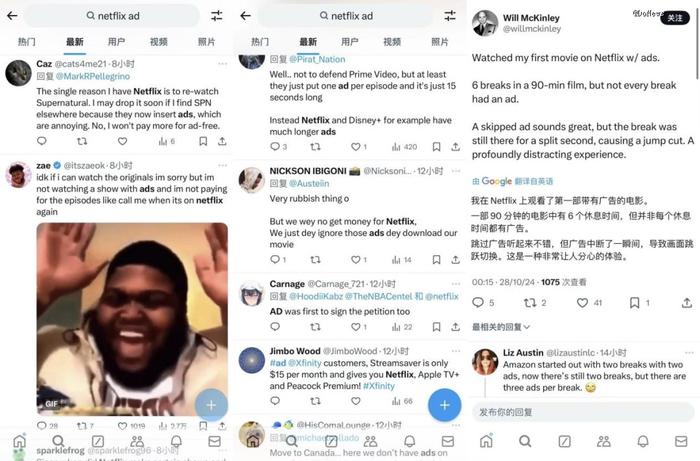Viewport: 700px width, 461px height.
Task: Open search filter settings in left panel
Action: 217,16
